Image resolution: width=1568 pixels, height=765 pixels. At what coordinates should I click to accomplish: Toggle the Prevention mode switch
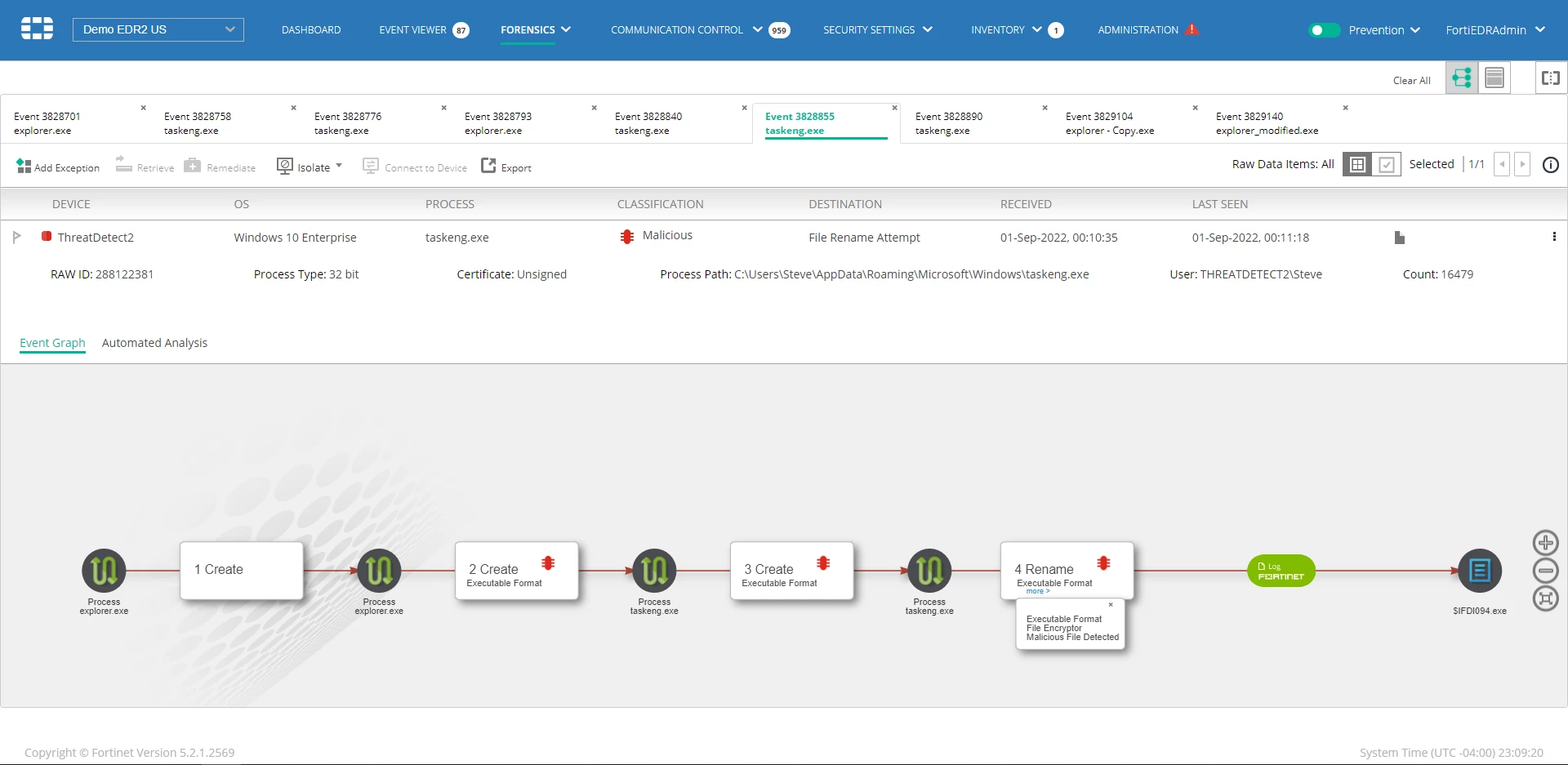(x=1324, y=30)
